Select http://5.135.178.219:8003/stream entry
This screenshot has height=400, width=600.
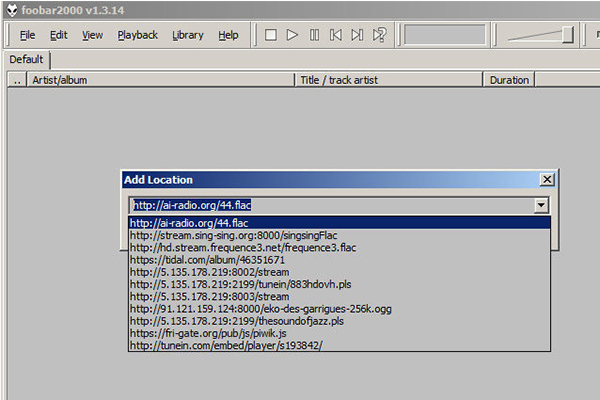[x=339, y=297]
